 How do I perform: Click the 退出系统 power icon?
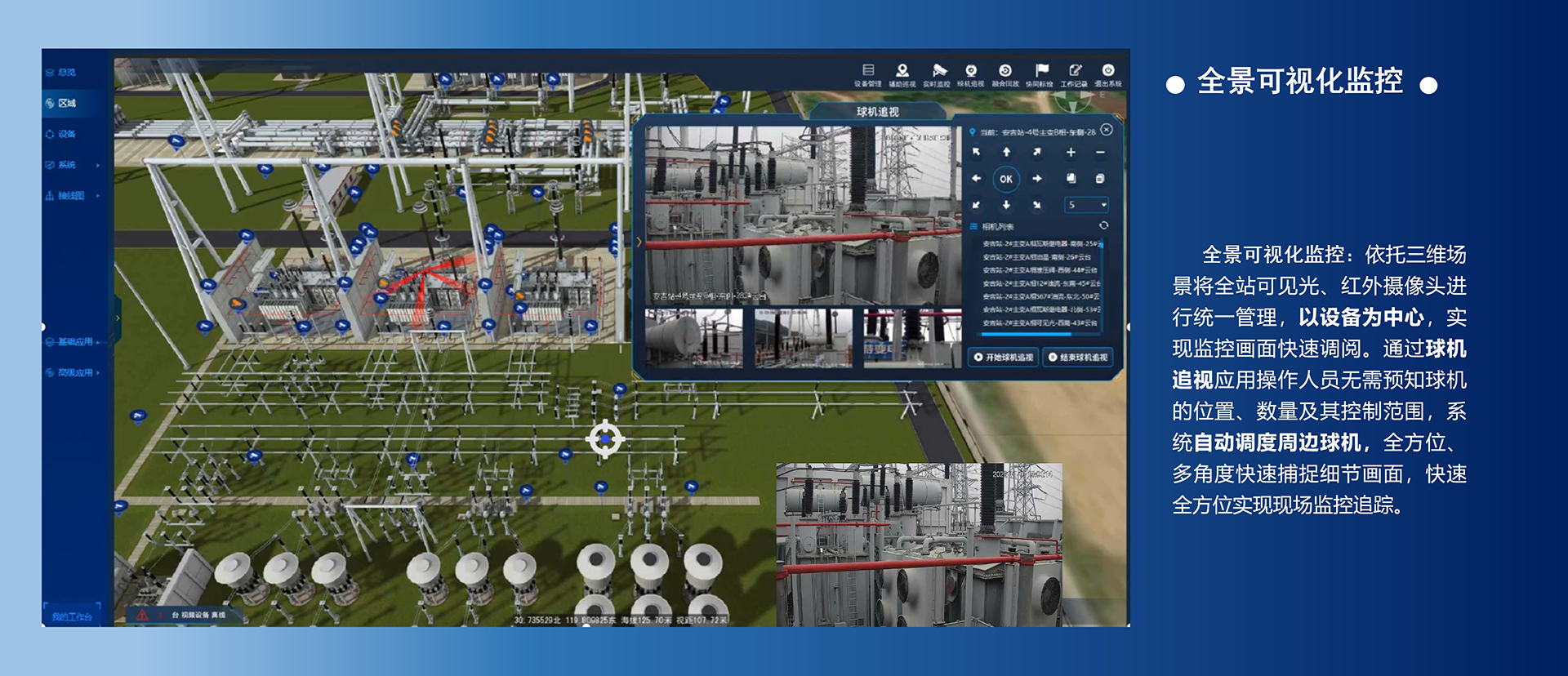pos(1108,72)
